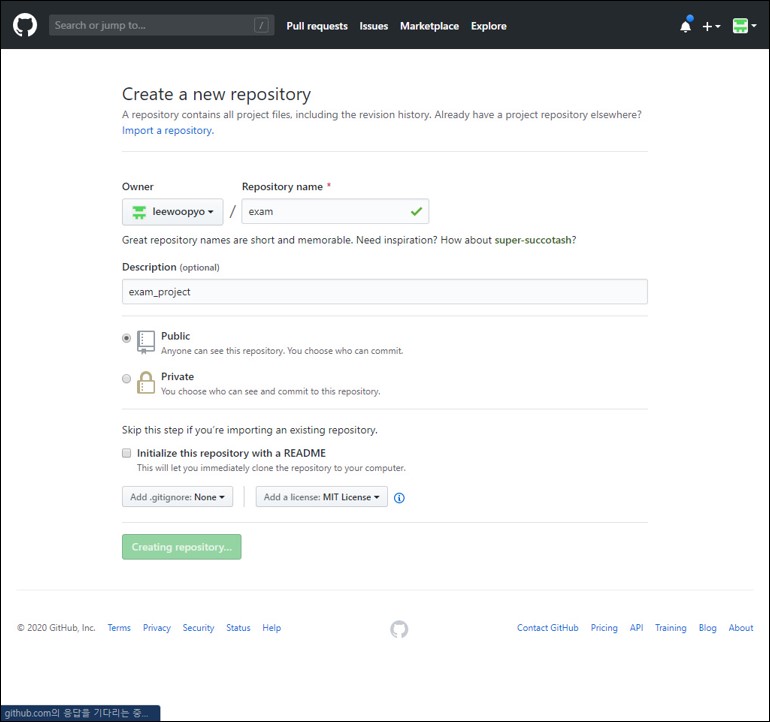
Task: Open Marketplace in navigation
Action: pyautogui.click(x=429, y=26)
